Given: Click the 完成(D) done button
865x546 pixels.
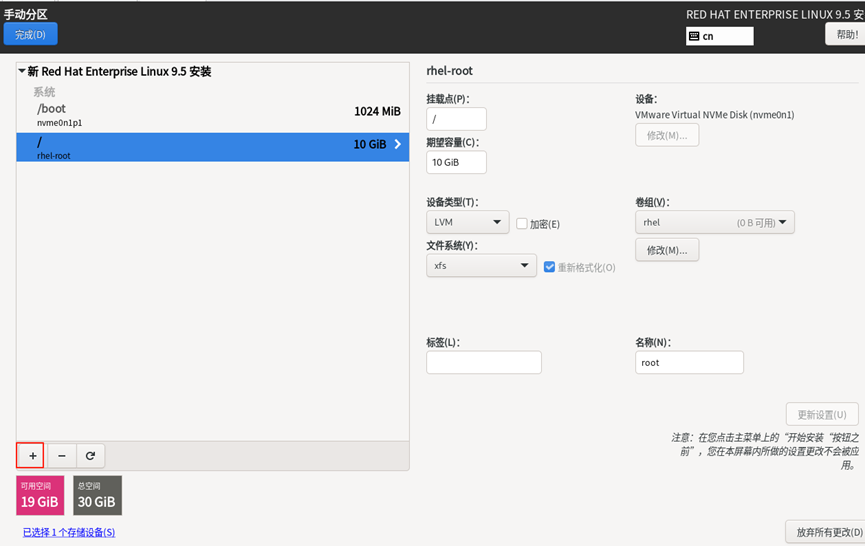Looking at the screenshot, I should (x=30, y=34).
